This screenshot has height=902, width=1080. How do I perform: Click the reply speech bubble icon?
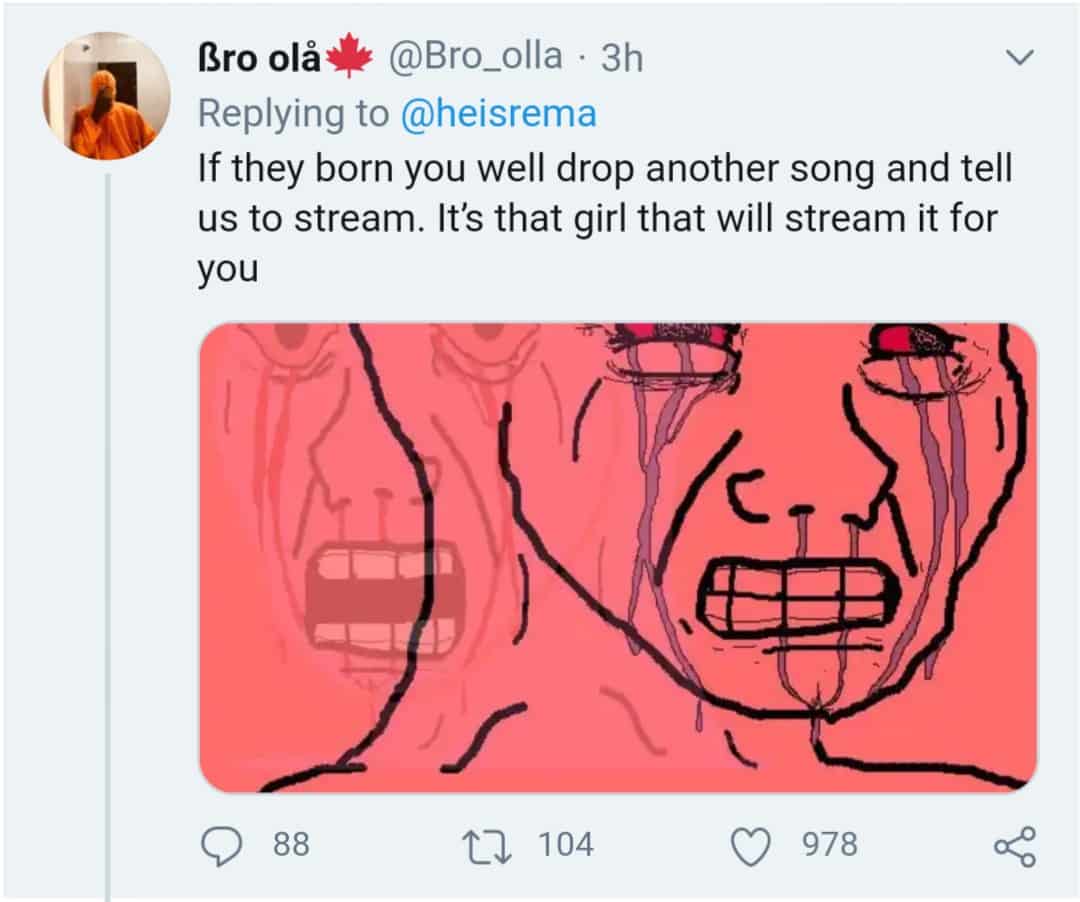[221, 846]
